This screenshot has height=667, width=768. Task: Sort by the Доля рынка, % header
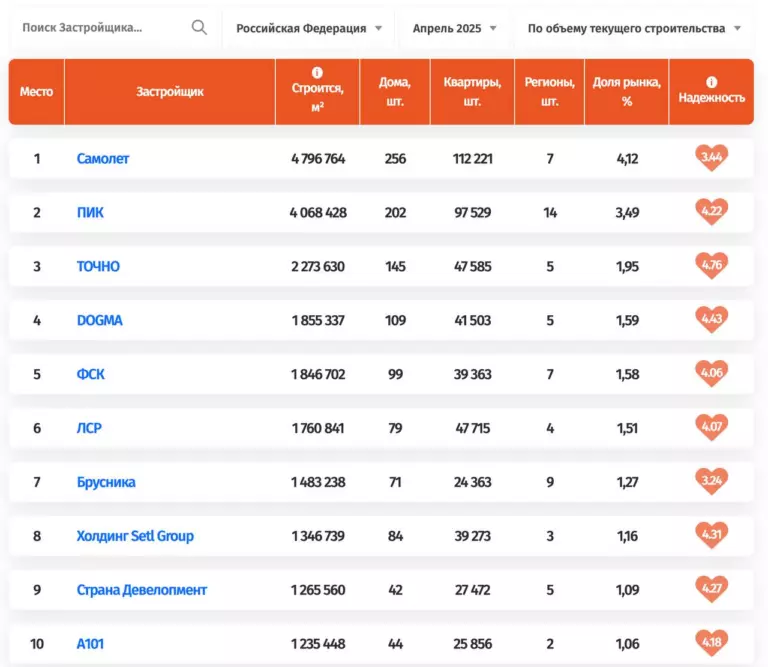[627, 92]
